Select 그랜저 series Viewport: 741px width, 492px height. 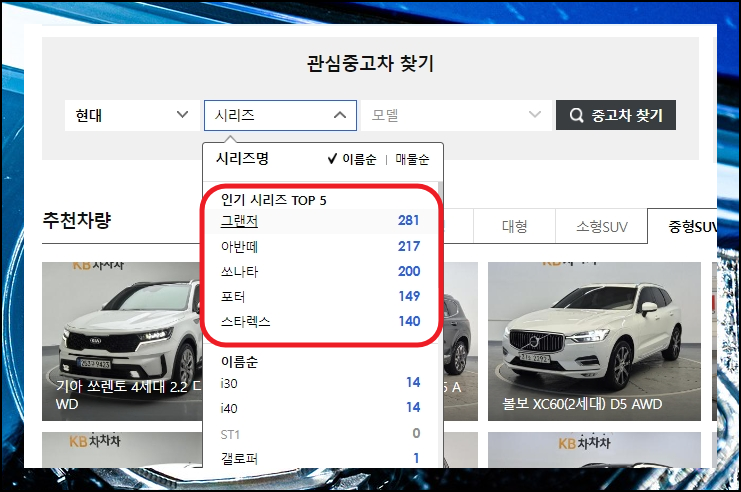320,221
